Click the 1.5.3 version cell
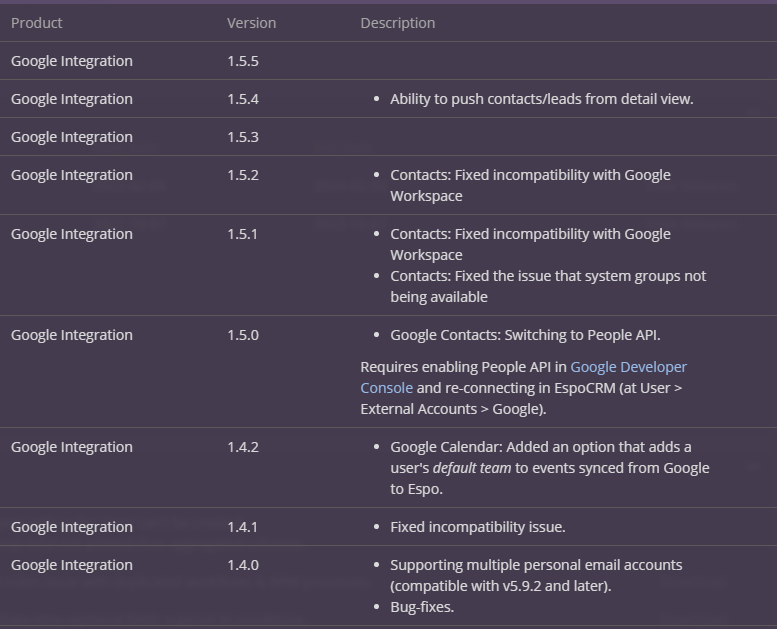This screenshot has width=777, height=629. tap(243, 137)
